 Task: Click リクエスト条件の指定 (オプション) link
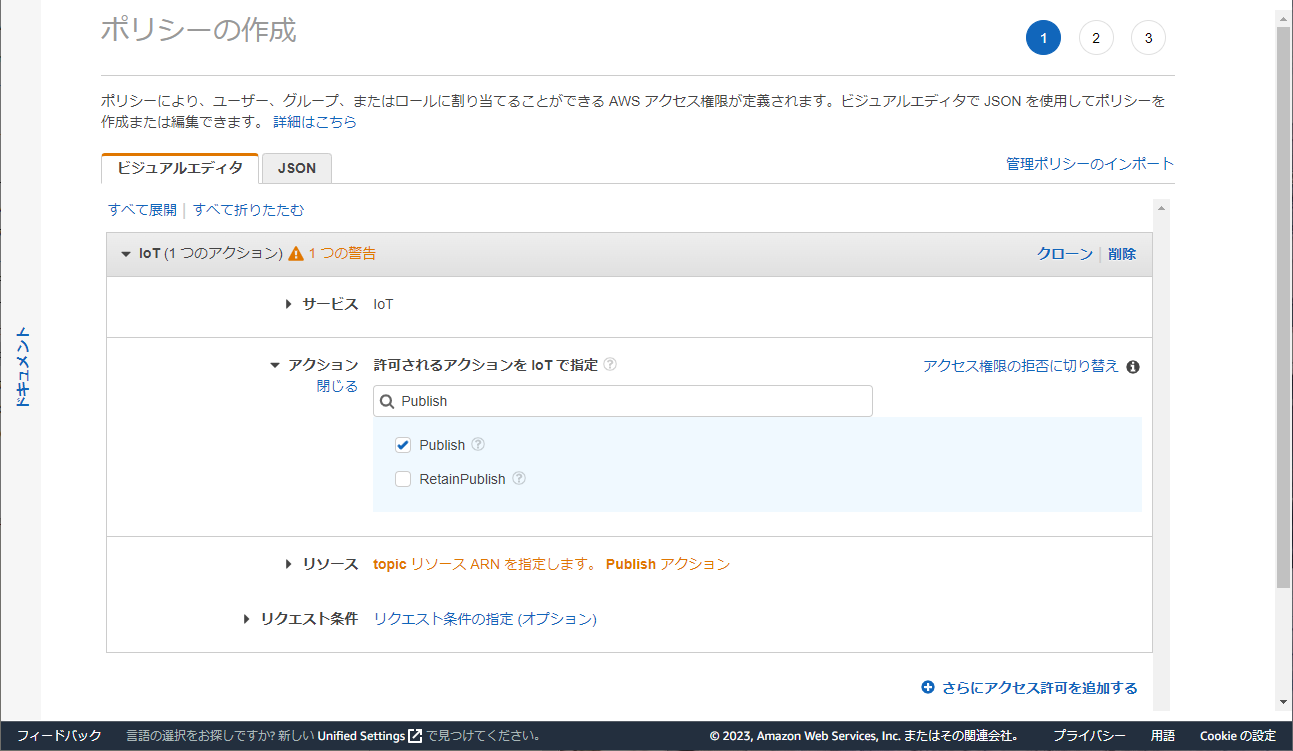(485, 619)
